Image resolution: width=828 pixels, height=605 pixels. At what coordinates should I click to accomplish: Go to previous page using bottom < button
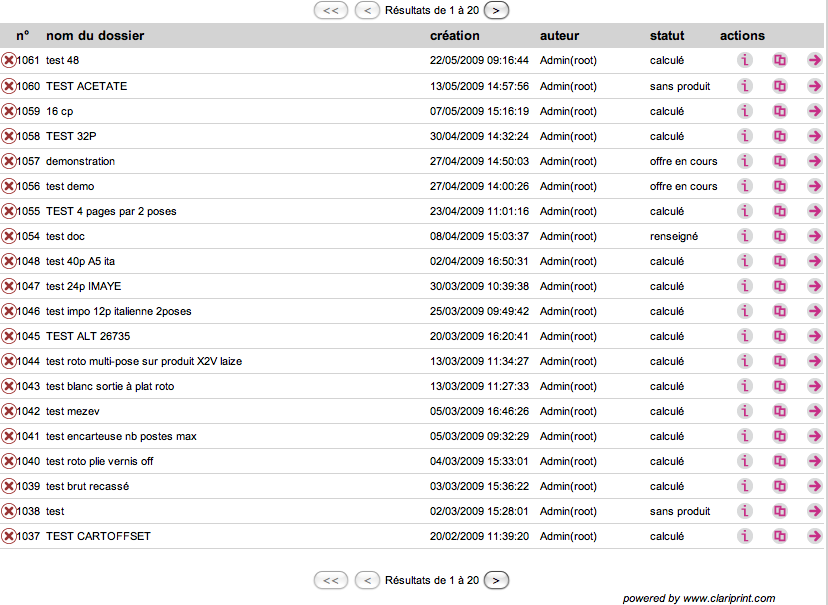(x=368, y=580)
